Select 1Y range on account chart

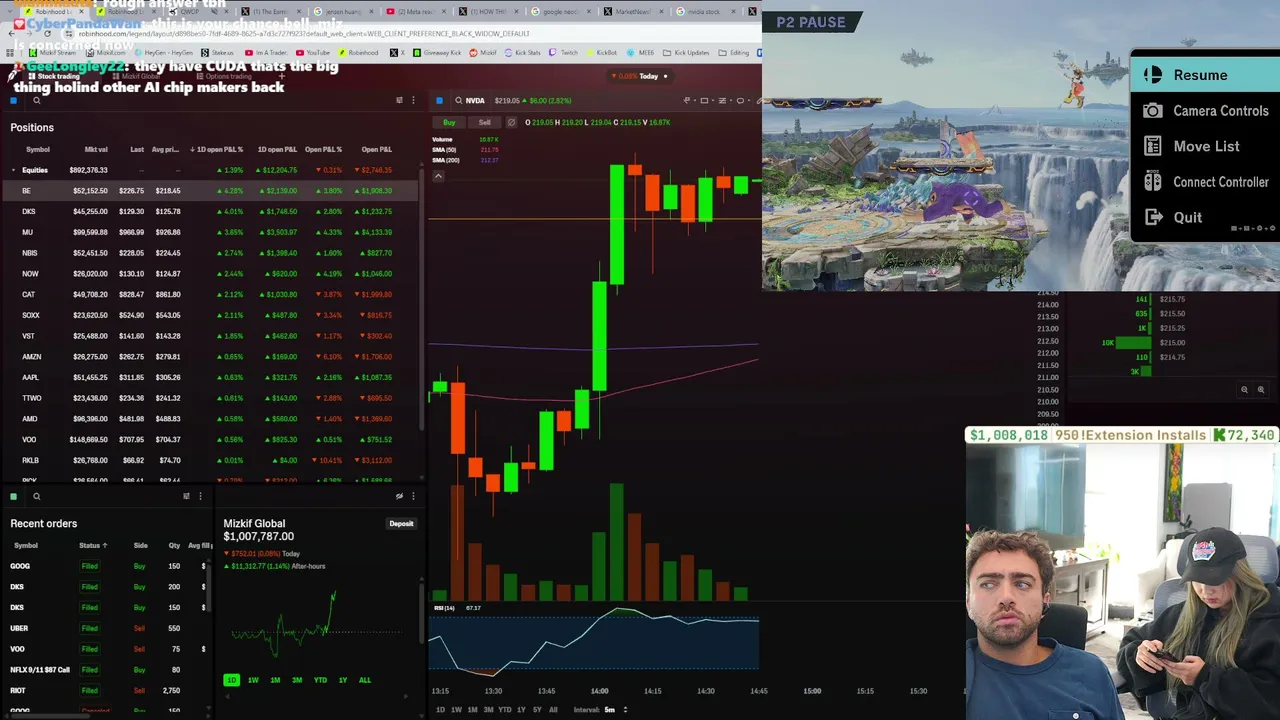click(343, 680)
